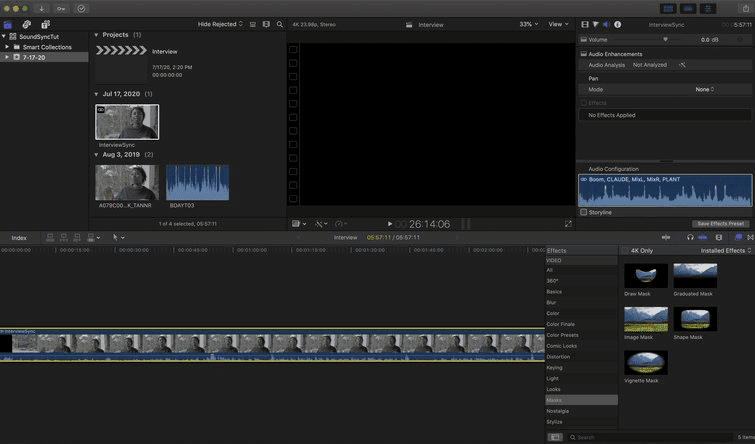Screen dimensions: 755x444
Task: Select the Blur effects category
Action: (x=551, y=302)
